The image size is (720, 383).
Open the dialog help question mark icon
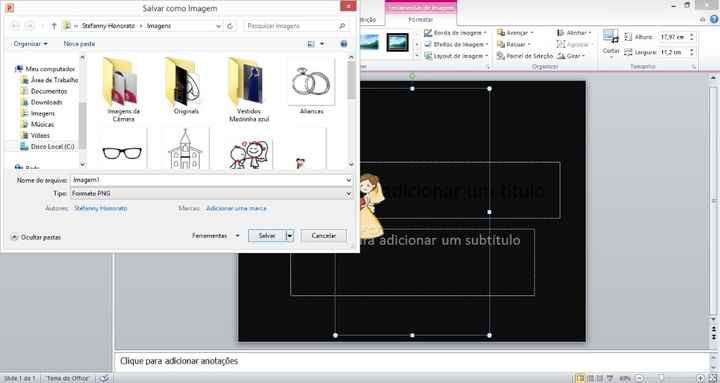344,44
